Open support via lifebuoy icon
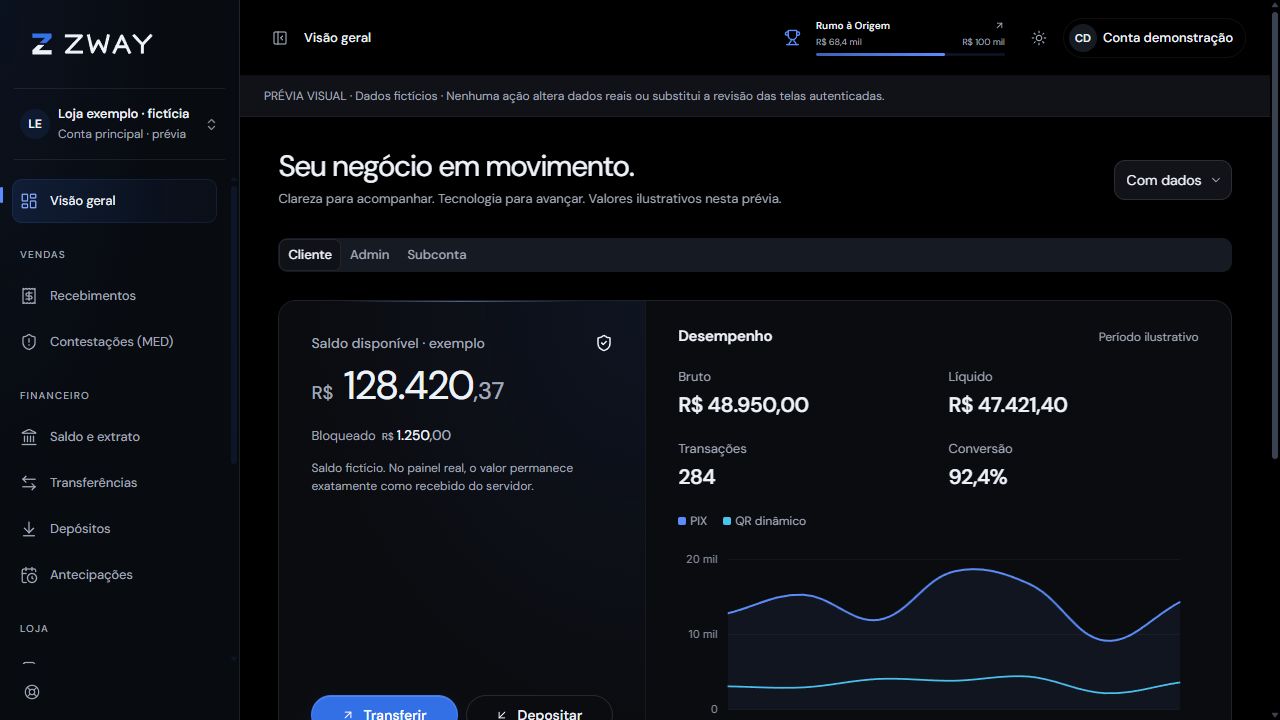 point(32,692)
